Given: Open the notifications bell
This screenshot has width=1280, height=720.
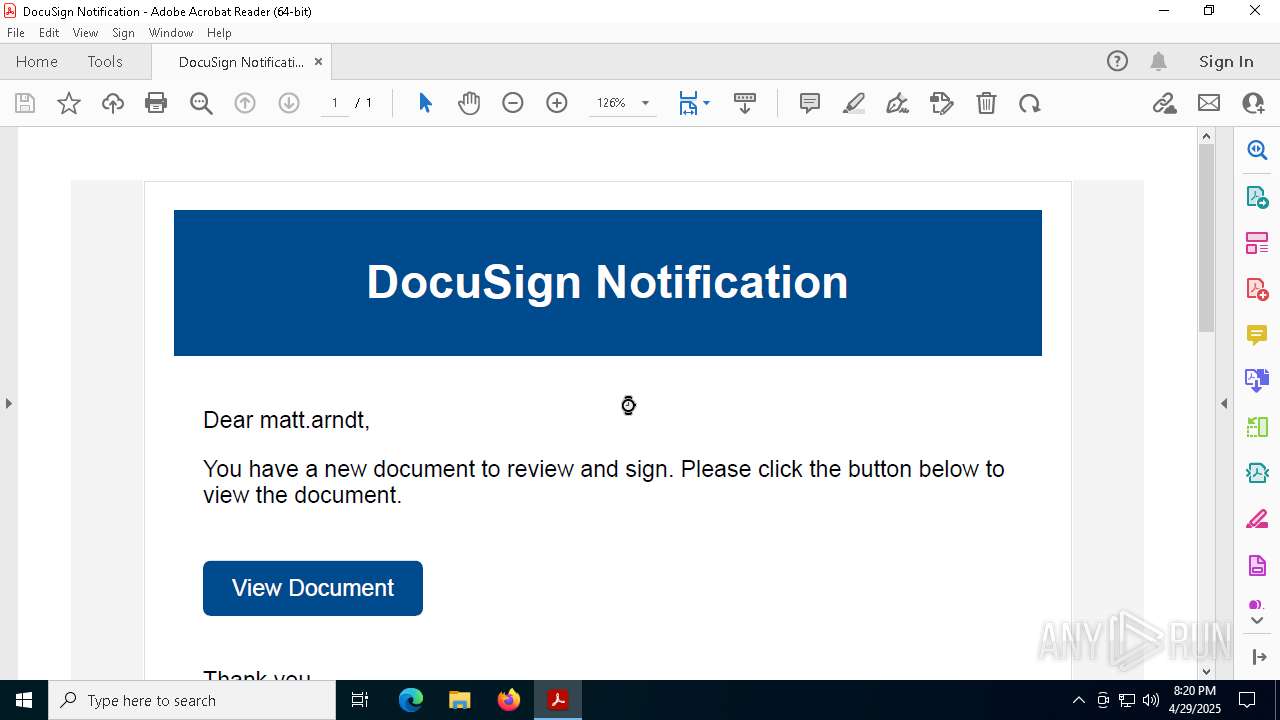Looking at the screenshot, I should coord(1159,61).
